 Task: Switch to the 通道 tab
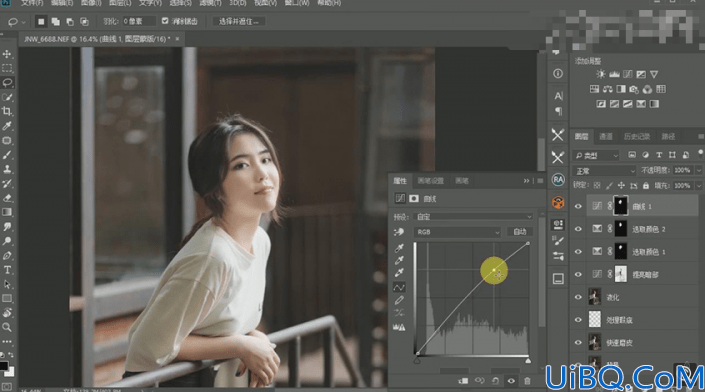(606, 136)
